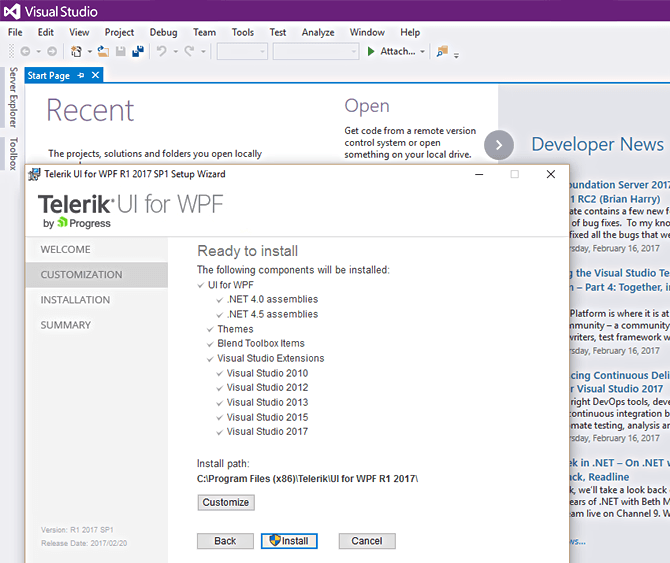Click the Open File folder icon
The height and width of the screenshot is (563, 670).
click(x=103, y=51)
